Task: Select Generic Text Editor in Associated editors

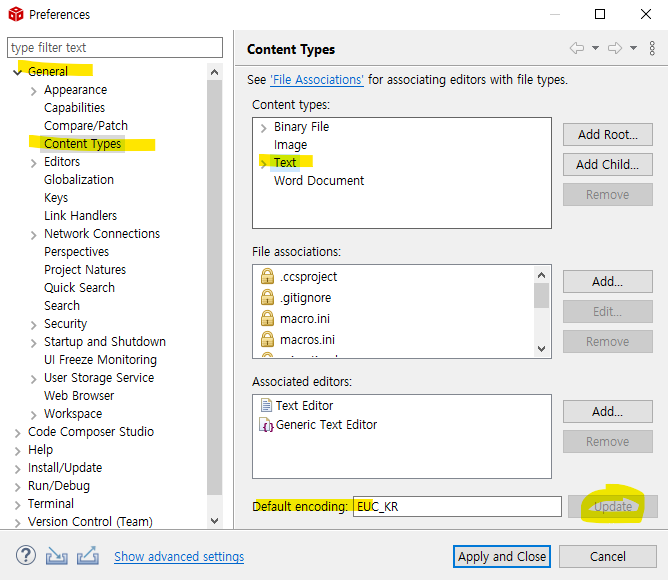Action: [x=326, y=424]
